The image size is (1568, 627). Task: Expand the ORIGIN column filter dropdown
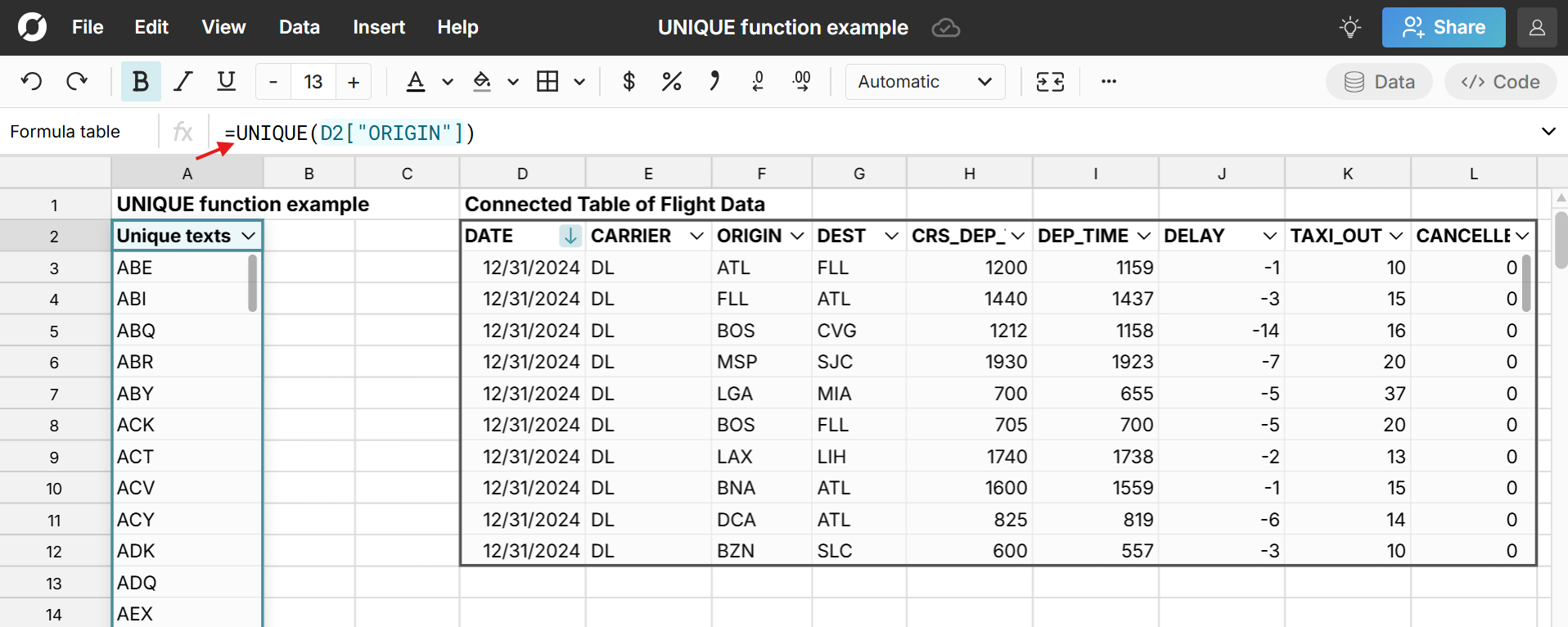796,236
